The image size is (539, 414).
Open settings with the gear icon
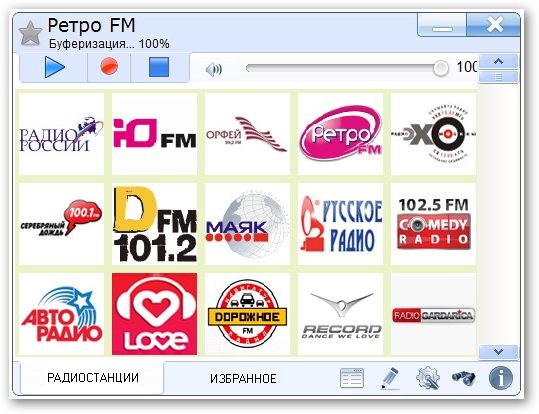428,378
